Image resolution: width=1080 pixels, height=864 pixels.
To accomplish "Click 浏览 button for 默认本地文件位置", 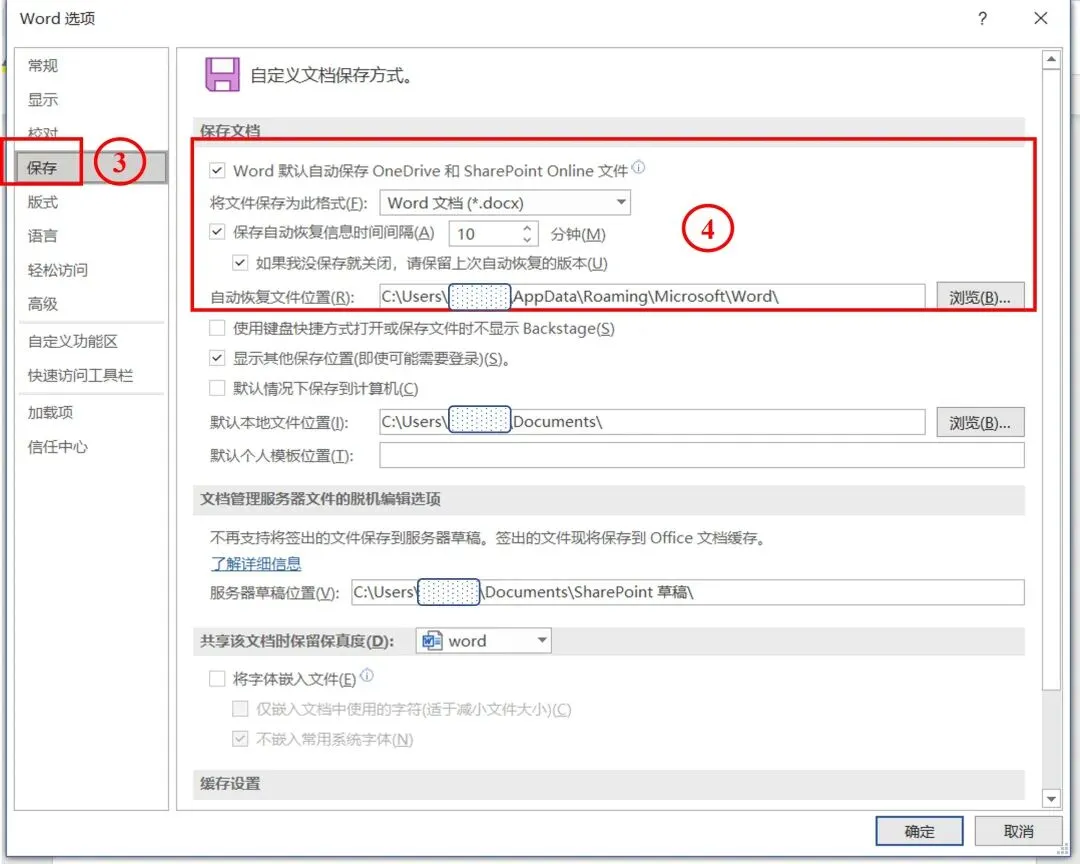I will pyautogui.click(x=980, y=422).
